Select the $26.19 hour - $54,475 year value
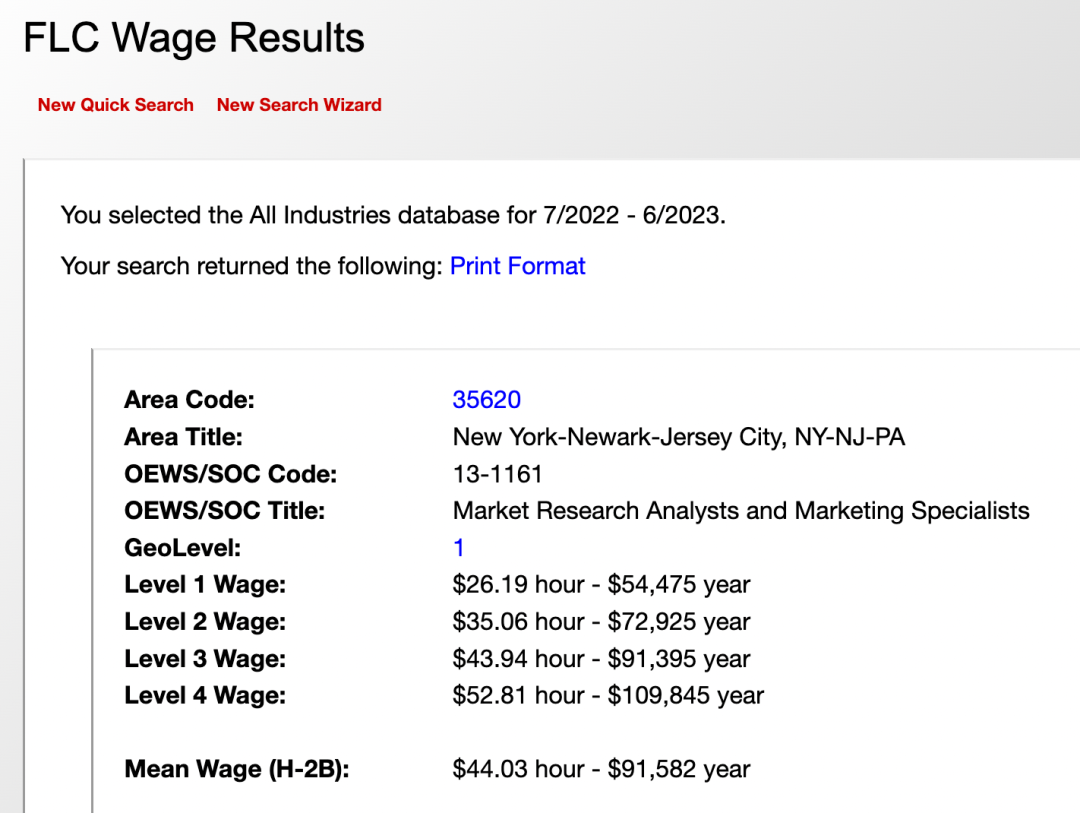Viewport: 1080px width, 813px height. tap(601, 584)
